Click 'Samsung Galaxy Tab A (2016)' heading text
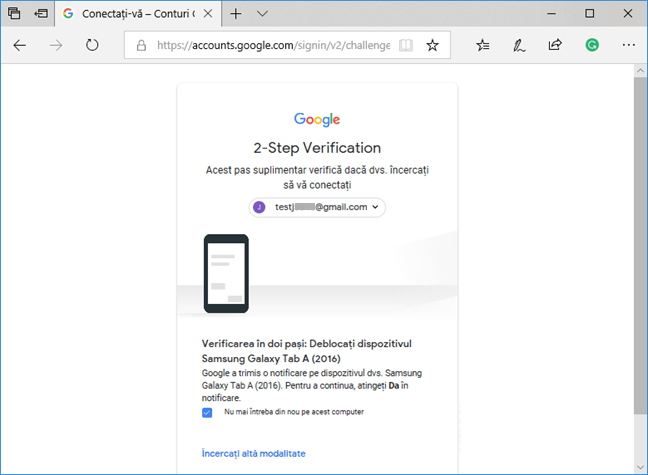The image size is (648, 475). [271, 358]
